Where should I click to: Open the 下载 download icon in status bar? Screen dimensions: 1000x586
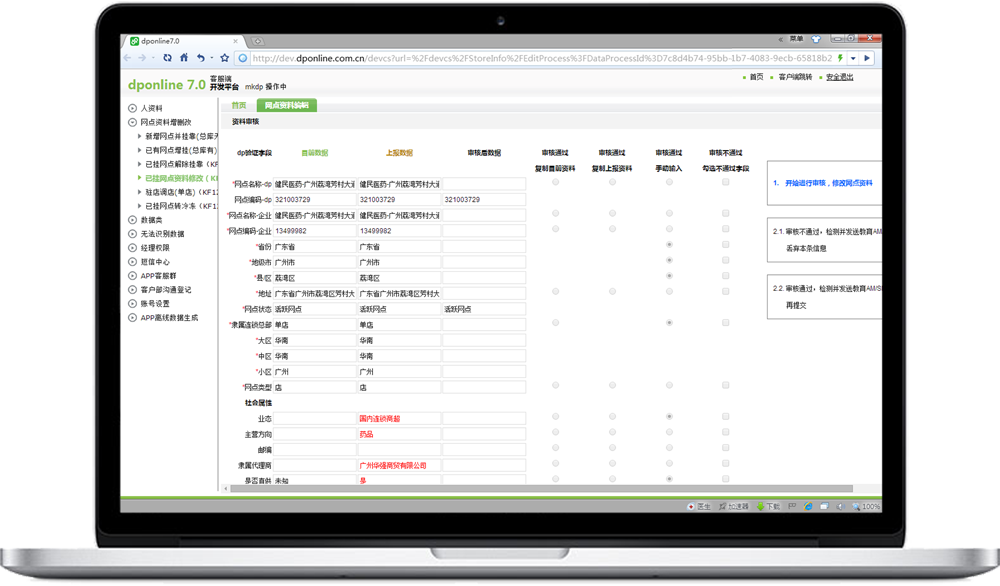(761, 507)
